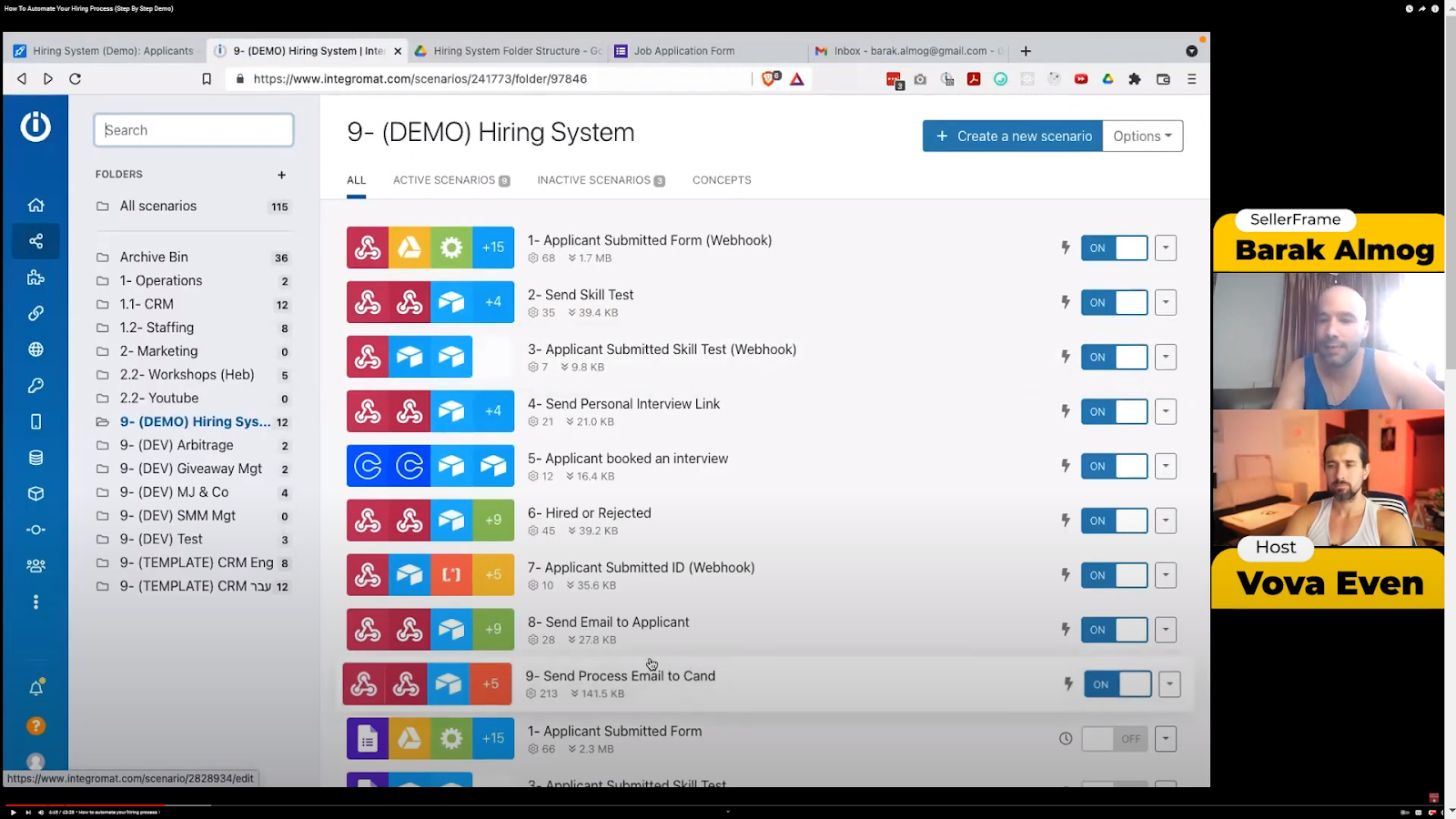
Task: Go back in browser history
Action: pos(22,79)
